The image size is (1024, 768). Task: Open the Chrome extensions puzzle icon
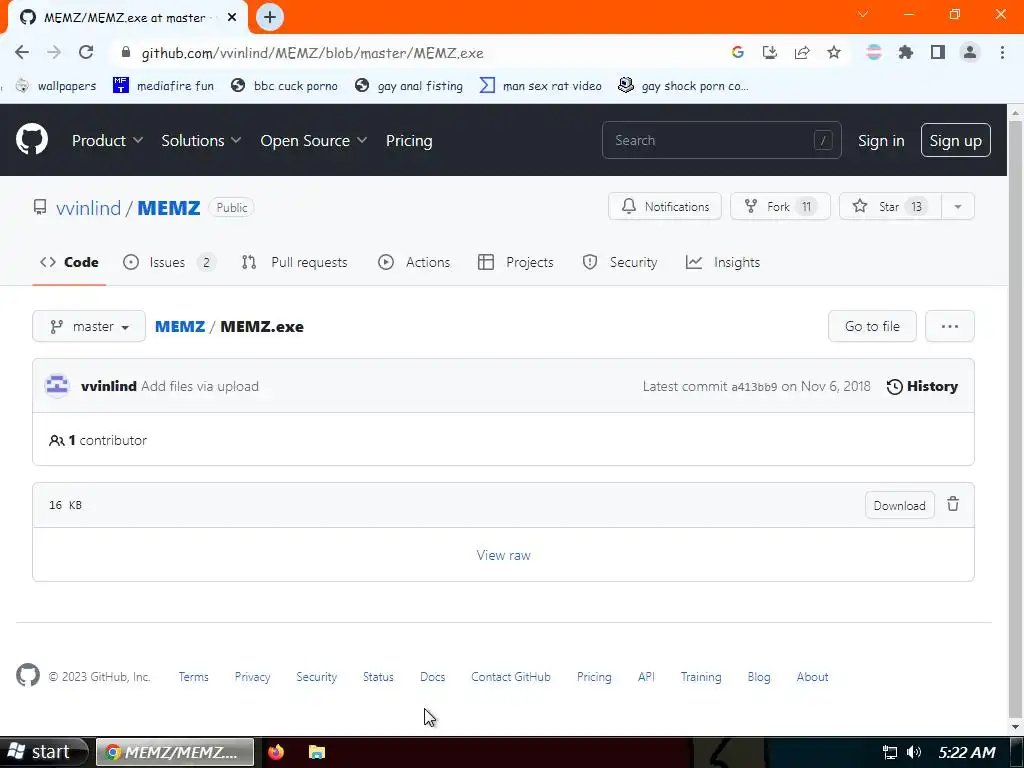tap(906, 53)
